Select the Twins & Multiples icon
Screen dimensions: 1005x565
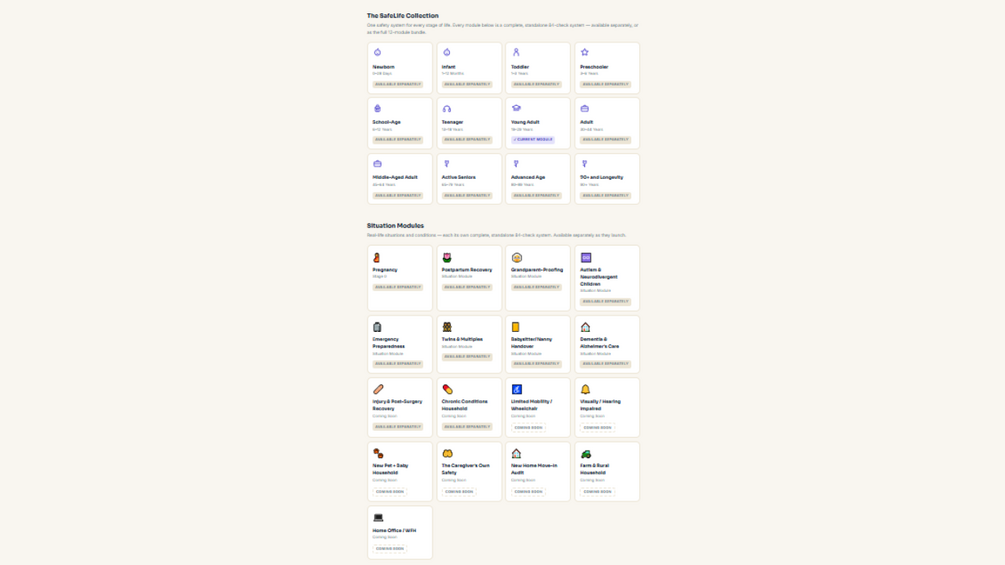pyautogui.click(x=447, y=327)
